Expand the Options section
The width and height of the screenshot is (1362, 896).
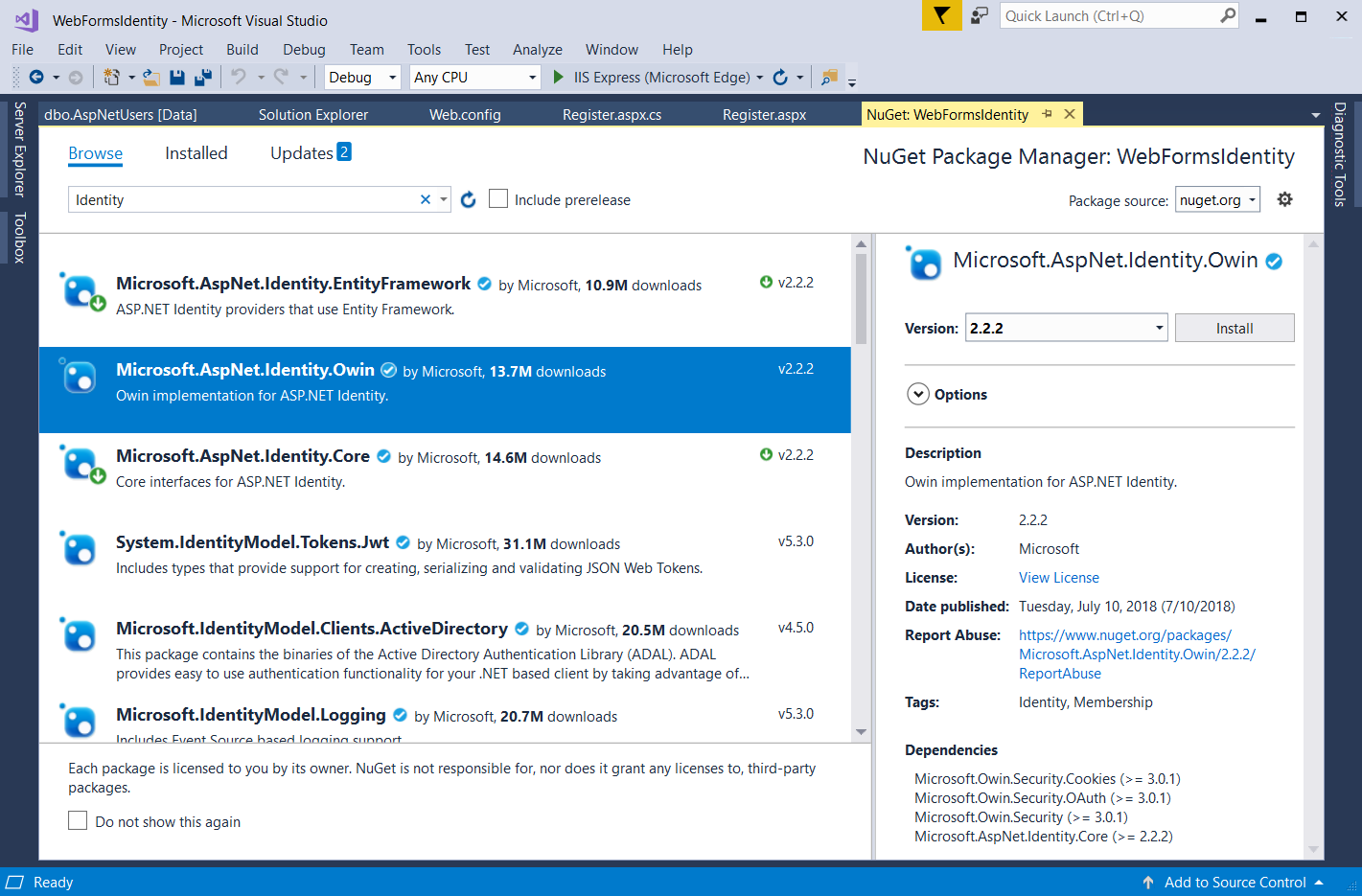pos(918,393)
